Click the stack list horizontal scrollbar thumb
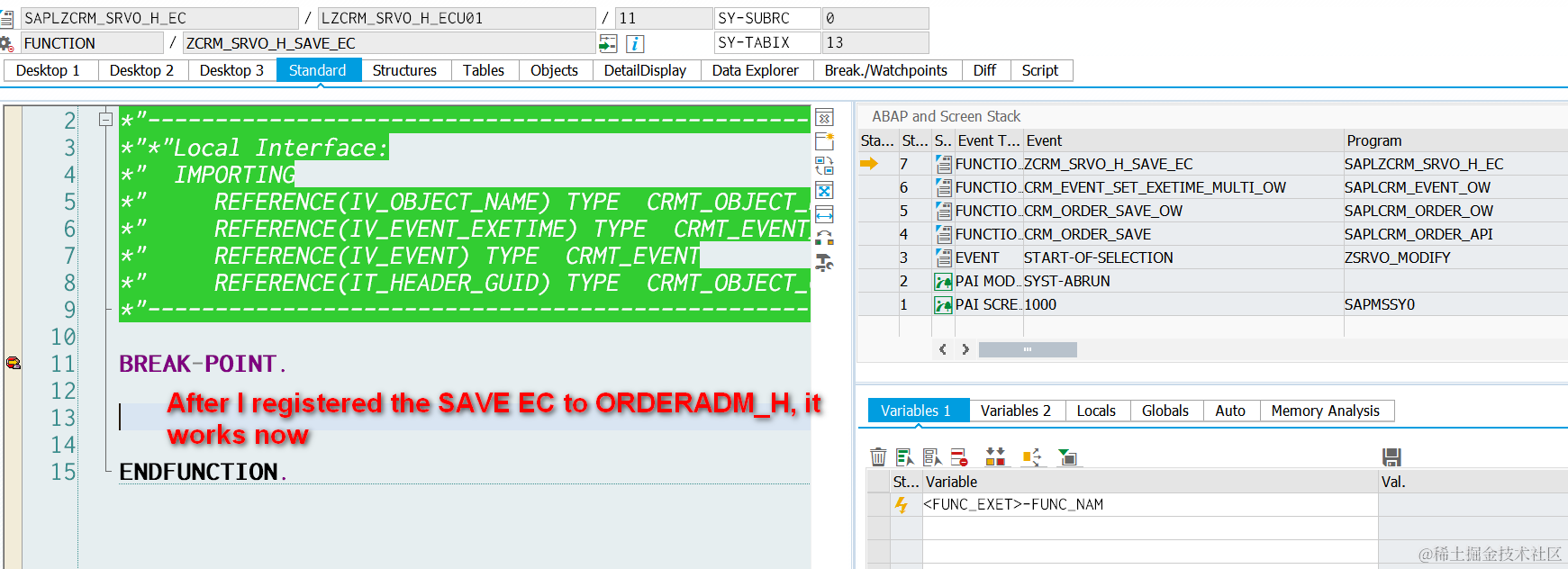The image size is (1568, 569). click(1028, 349)
